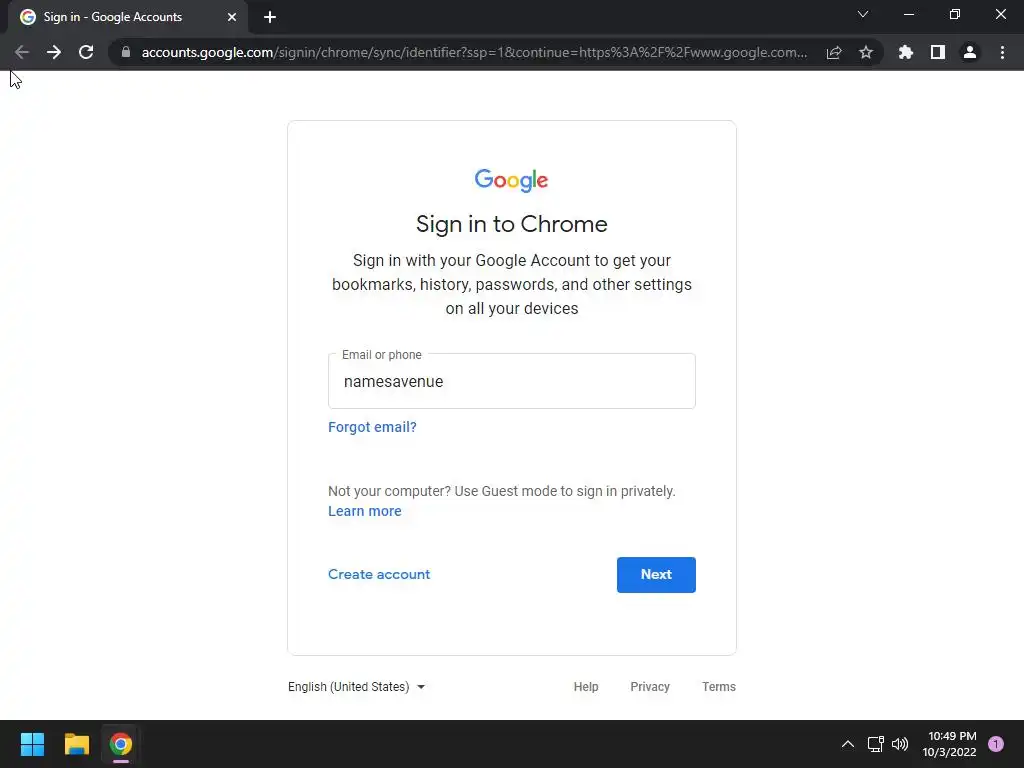1024x768 pixels.
Task: Open the Chrome profile avatar
Action: [970, 52]
